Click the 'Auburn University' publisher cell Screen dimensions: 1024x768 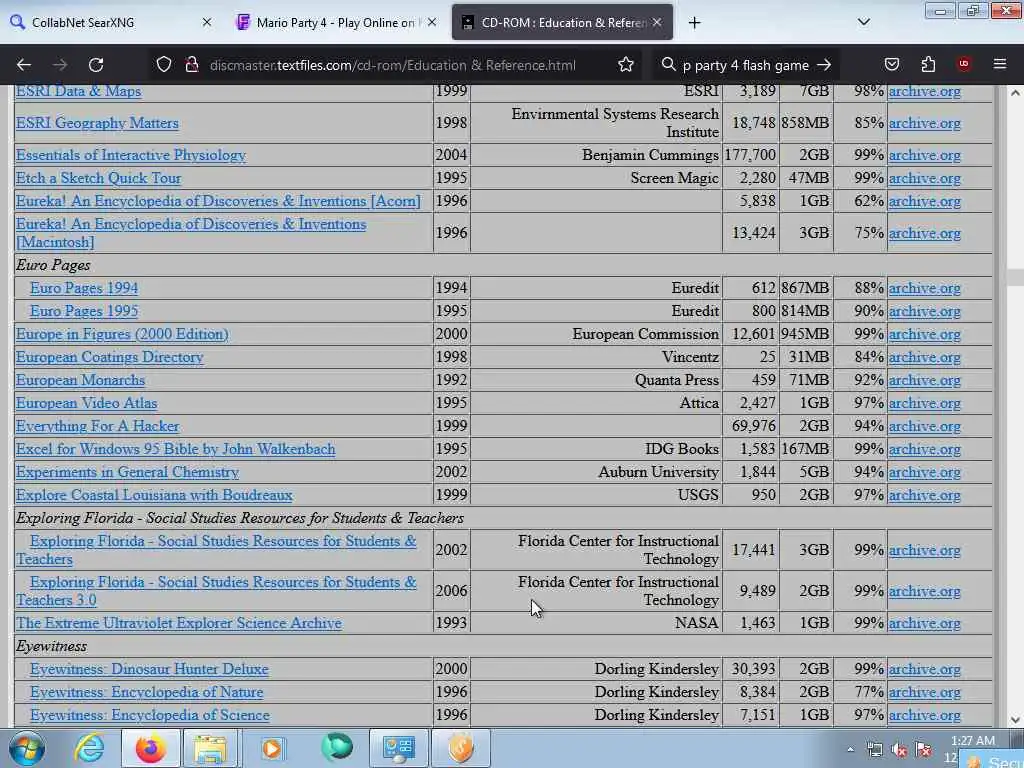tap(596, 472)
